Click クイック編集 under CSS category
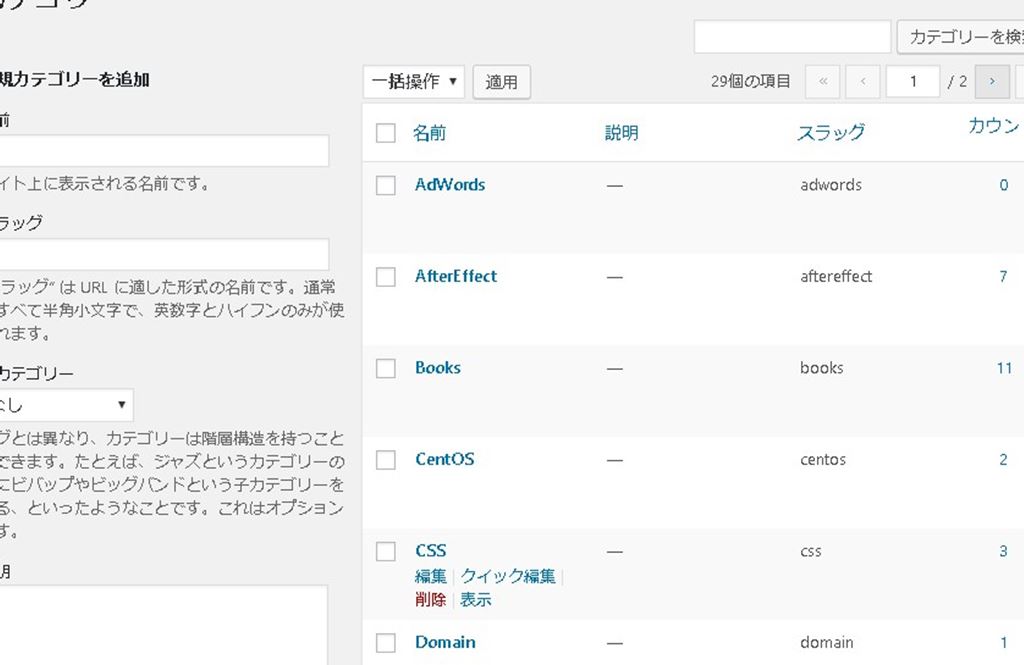This screenshot has width=1024, height=665. click(507, 576)
